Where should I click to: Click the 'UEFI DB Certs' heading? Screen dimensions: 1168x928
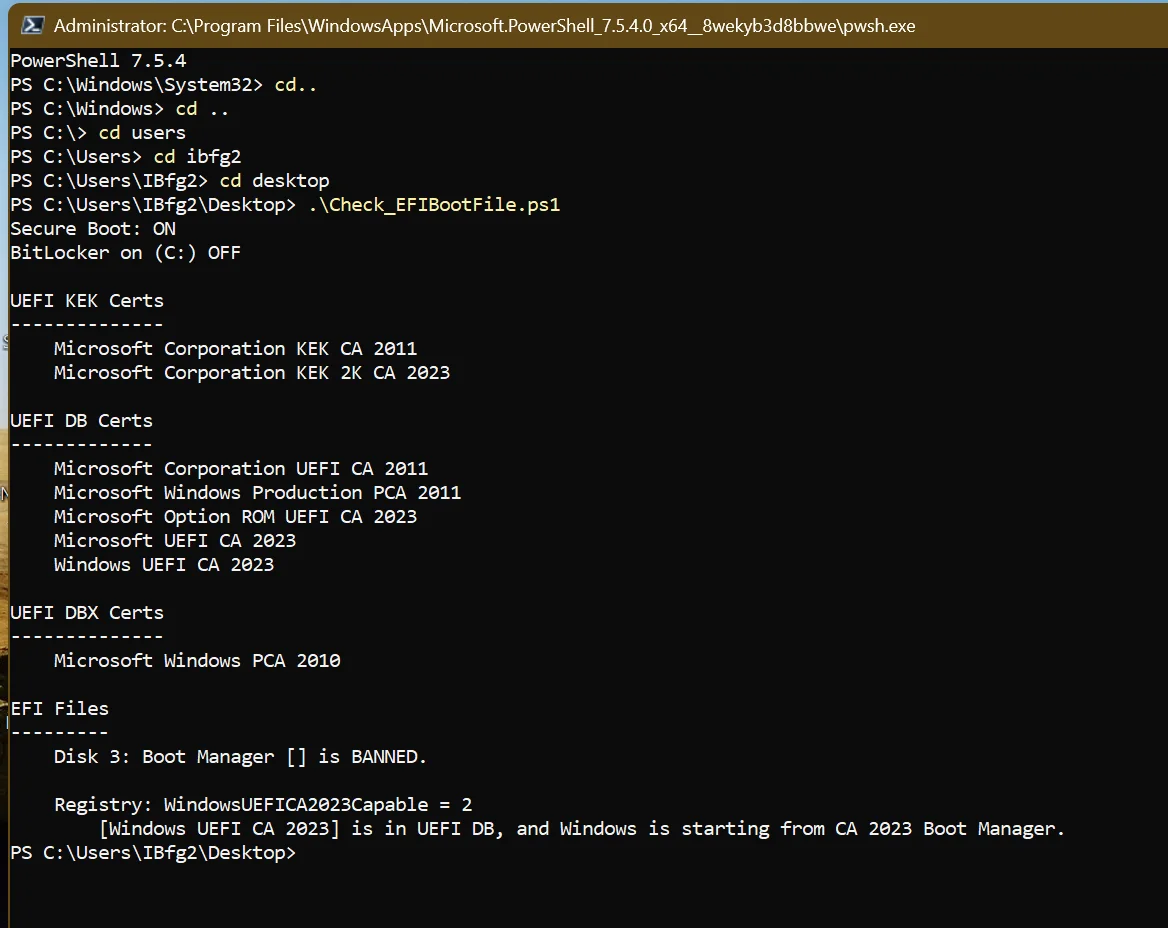pos(81,421)
